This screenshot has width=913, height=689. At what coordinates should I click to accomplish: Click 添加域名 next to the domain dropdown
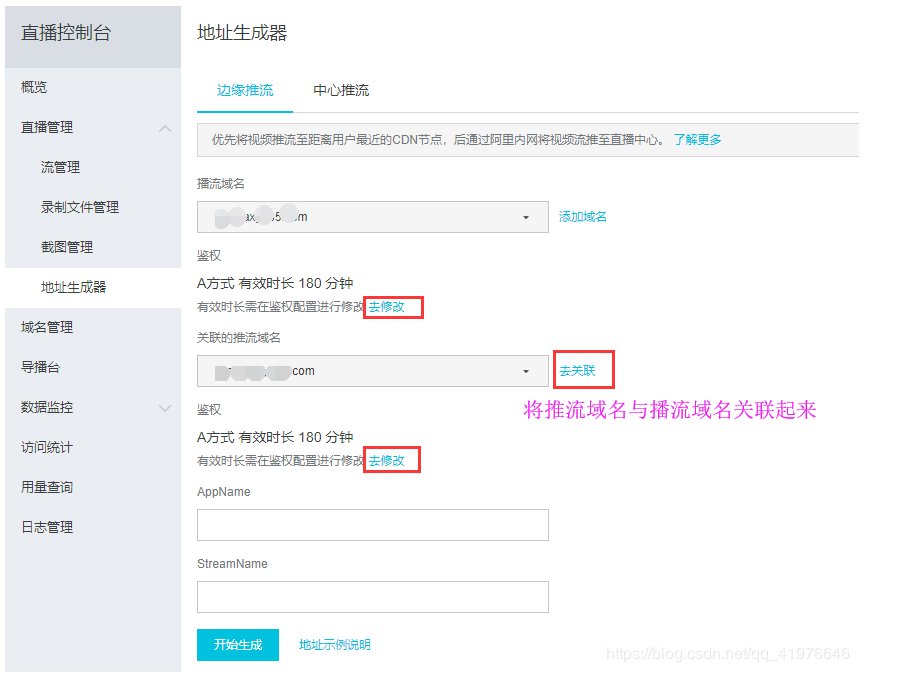point(582,216)
